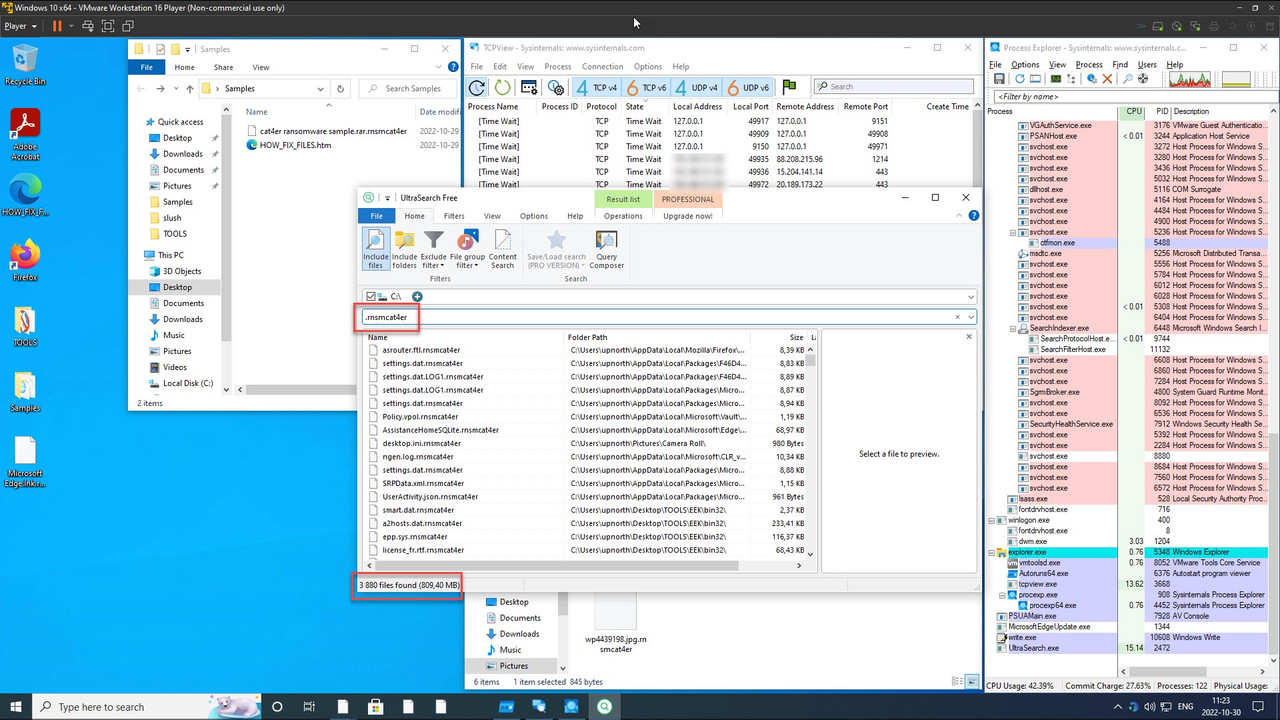Click UltraSearch icon on Windows taskbar
1280x720 pixels.
tap(604, 706)
